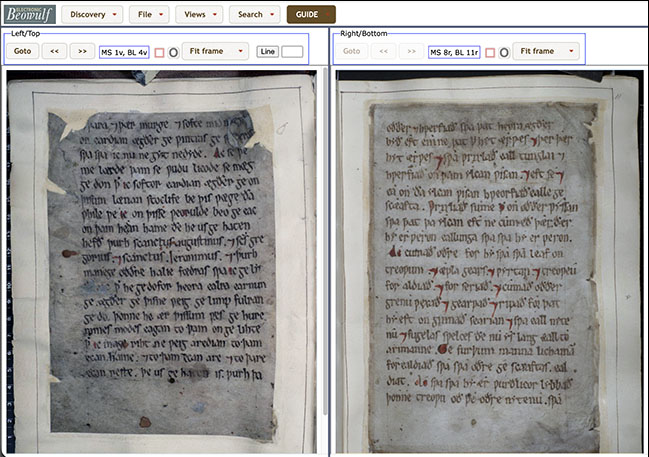Viewport: 649px width, 457px height.
Task: Click the left manuscript folio image
Action: pyautogui.click(x=162, y=262)
